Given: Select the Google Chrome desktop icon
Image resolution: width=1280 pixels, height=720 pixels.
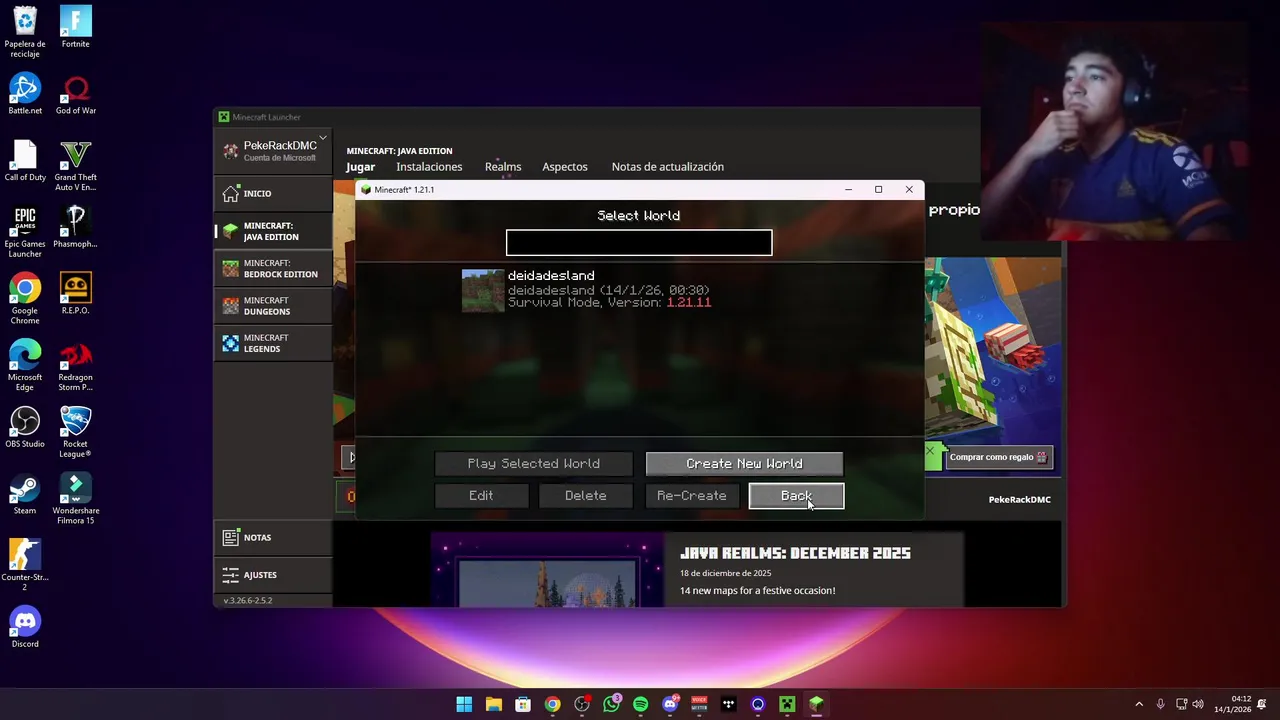Looking at the screenshot, I should [25, 299].
